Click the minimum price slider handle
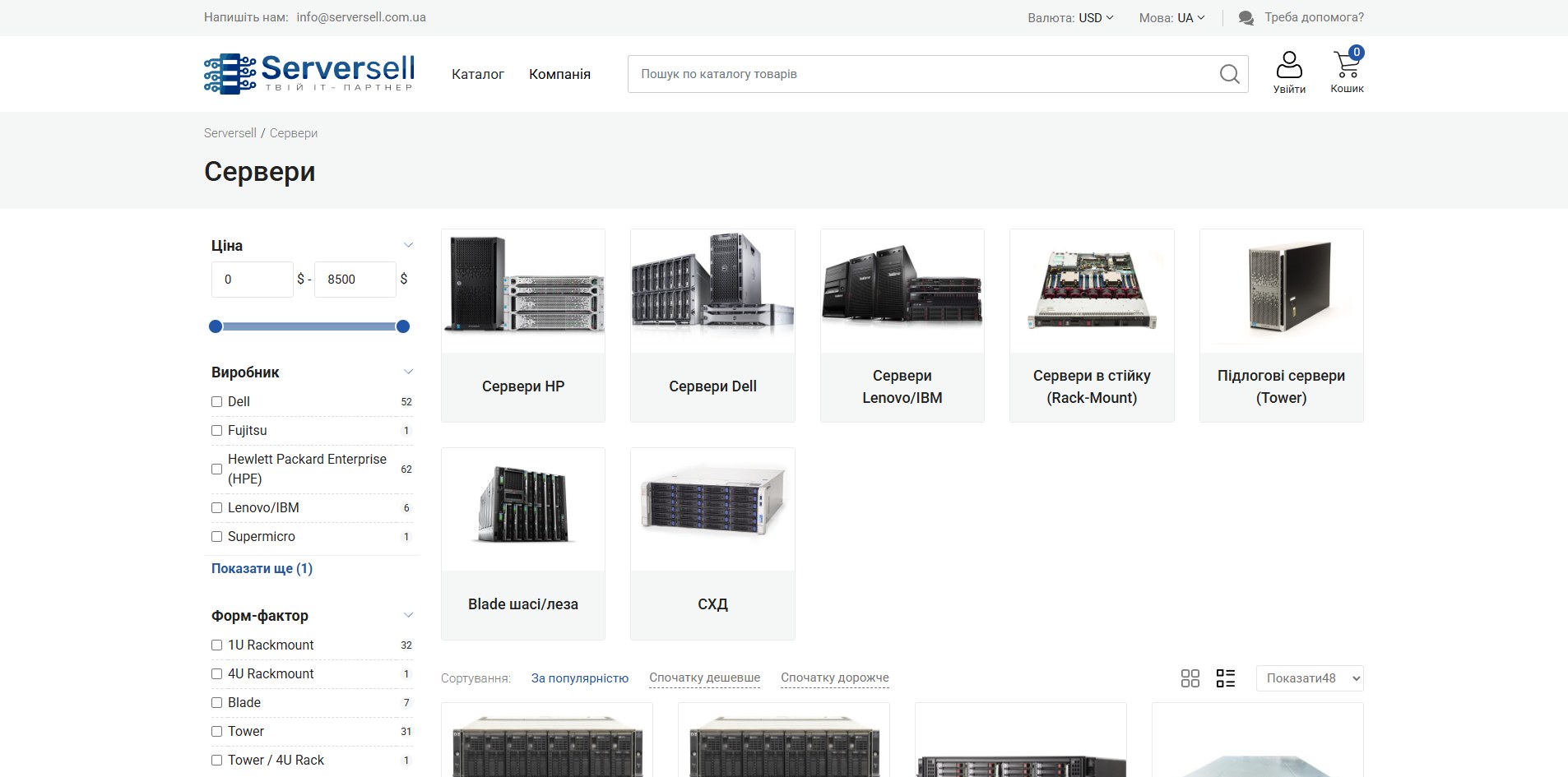This screenshot has width=1568, height=777. click(216, 326)
